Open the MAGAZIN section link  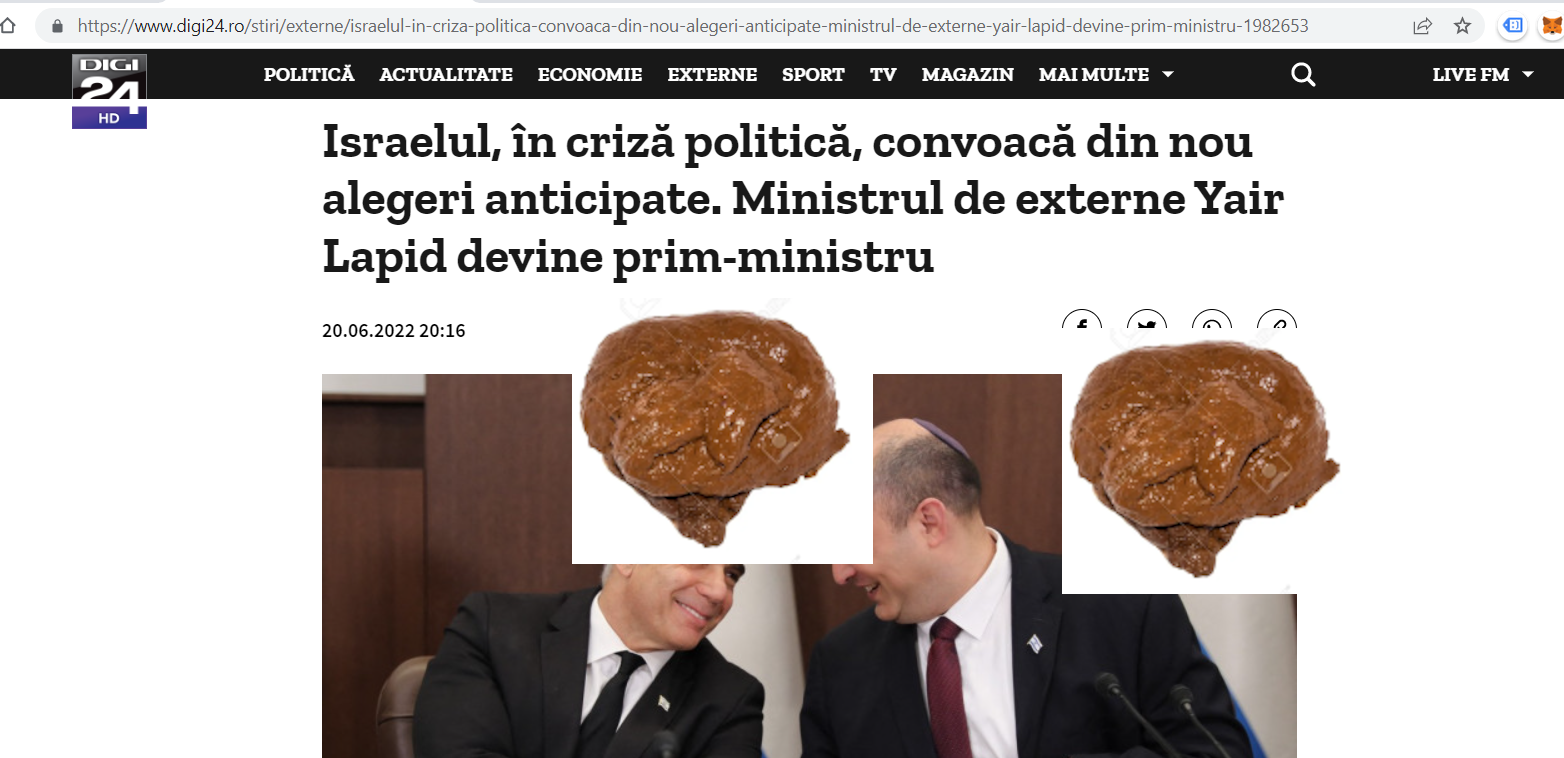(968, 75)
